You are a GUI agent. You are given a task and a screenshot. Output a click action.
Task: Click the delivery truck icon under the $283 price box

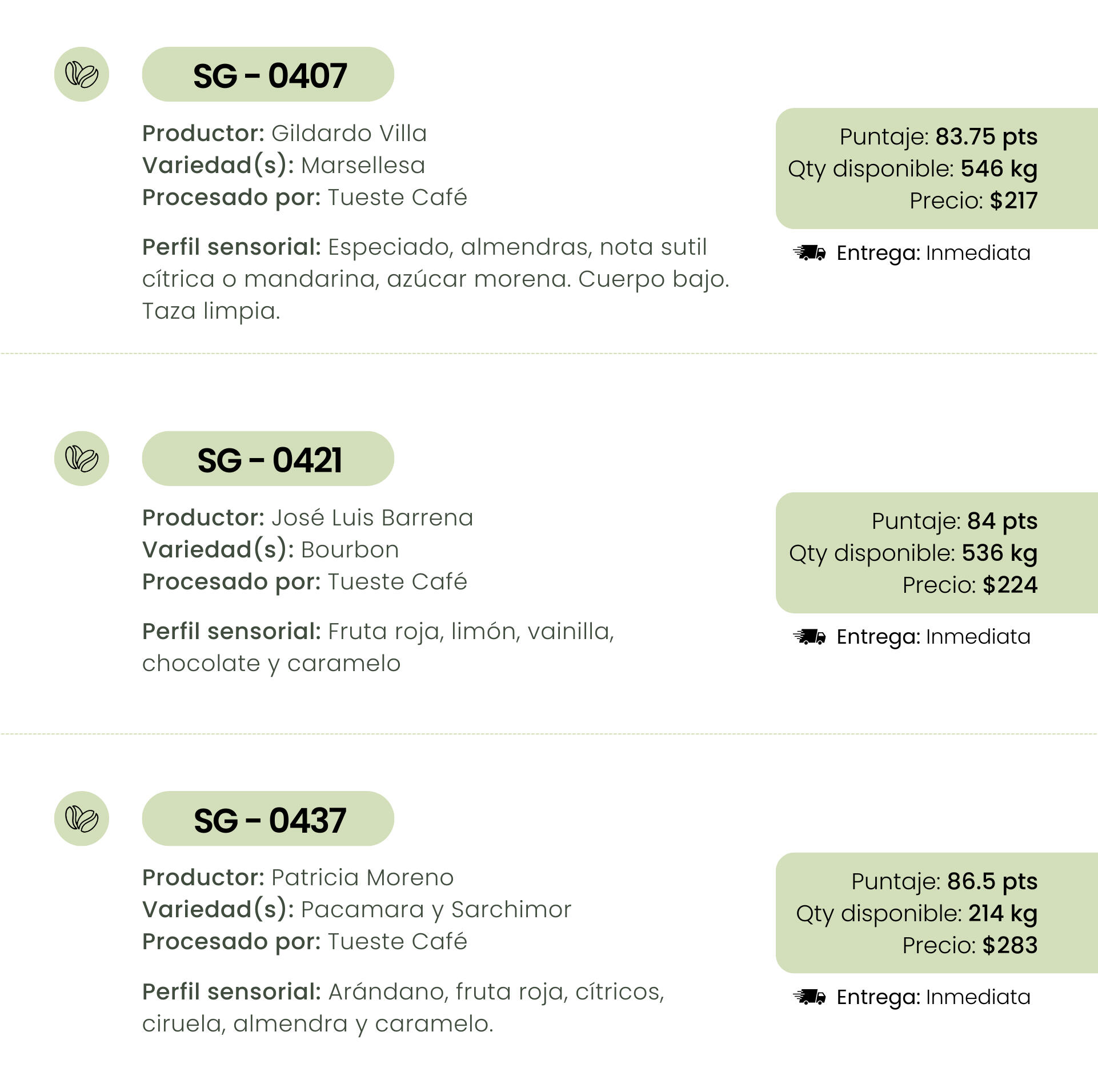point(810,997)
